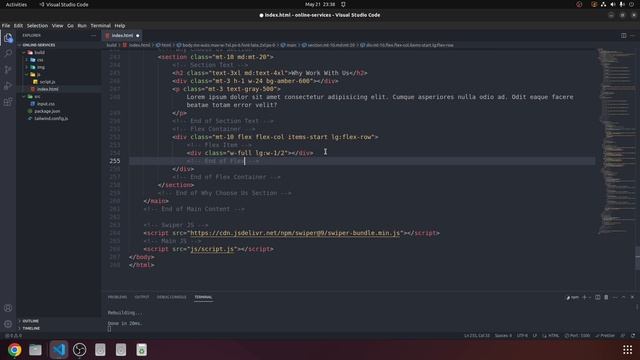Collapse the src folder
The image size is (640, 360).
click(37, 97)
